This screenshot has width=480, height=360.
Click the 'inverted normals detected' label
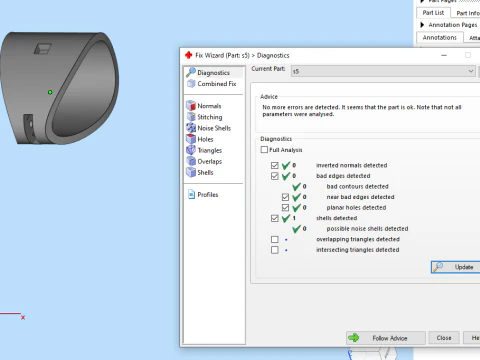coord(351,165)
